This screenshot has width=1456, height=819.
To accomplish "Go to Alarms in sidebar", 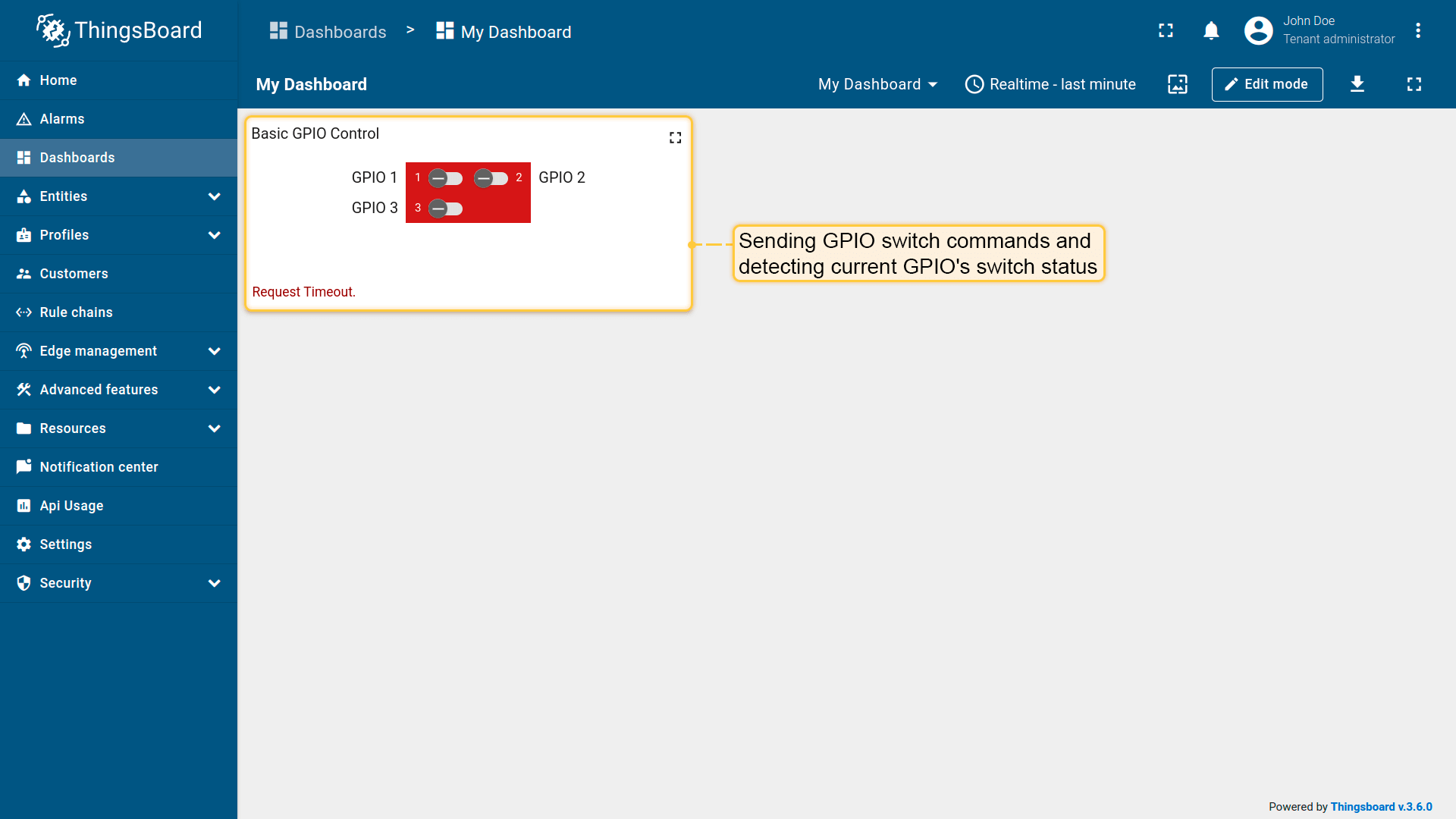I will click(62, 119).
